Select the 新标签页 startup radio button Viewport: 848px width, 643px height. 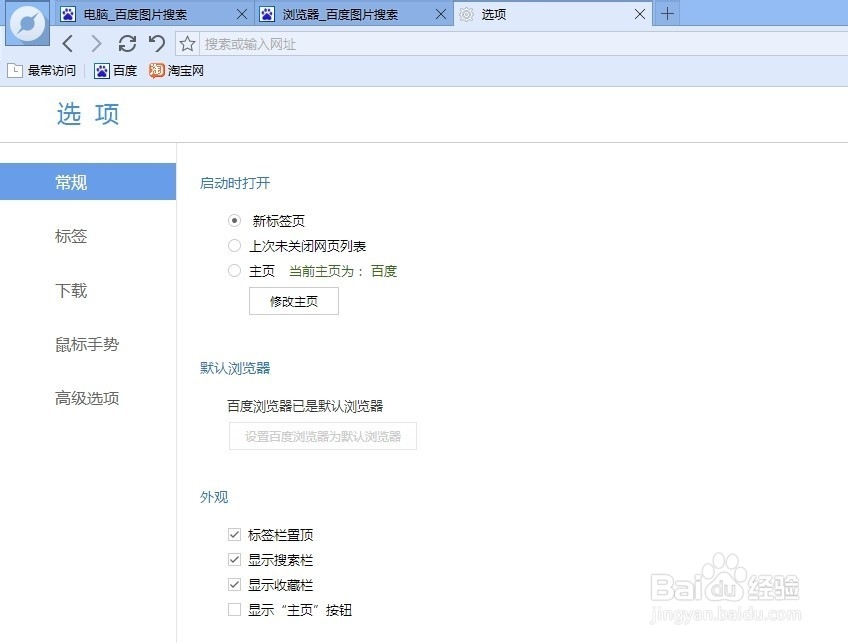[234, 221]
